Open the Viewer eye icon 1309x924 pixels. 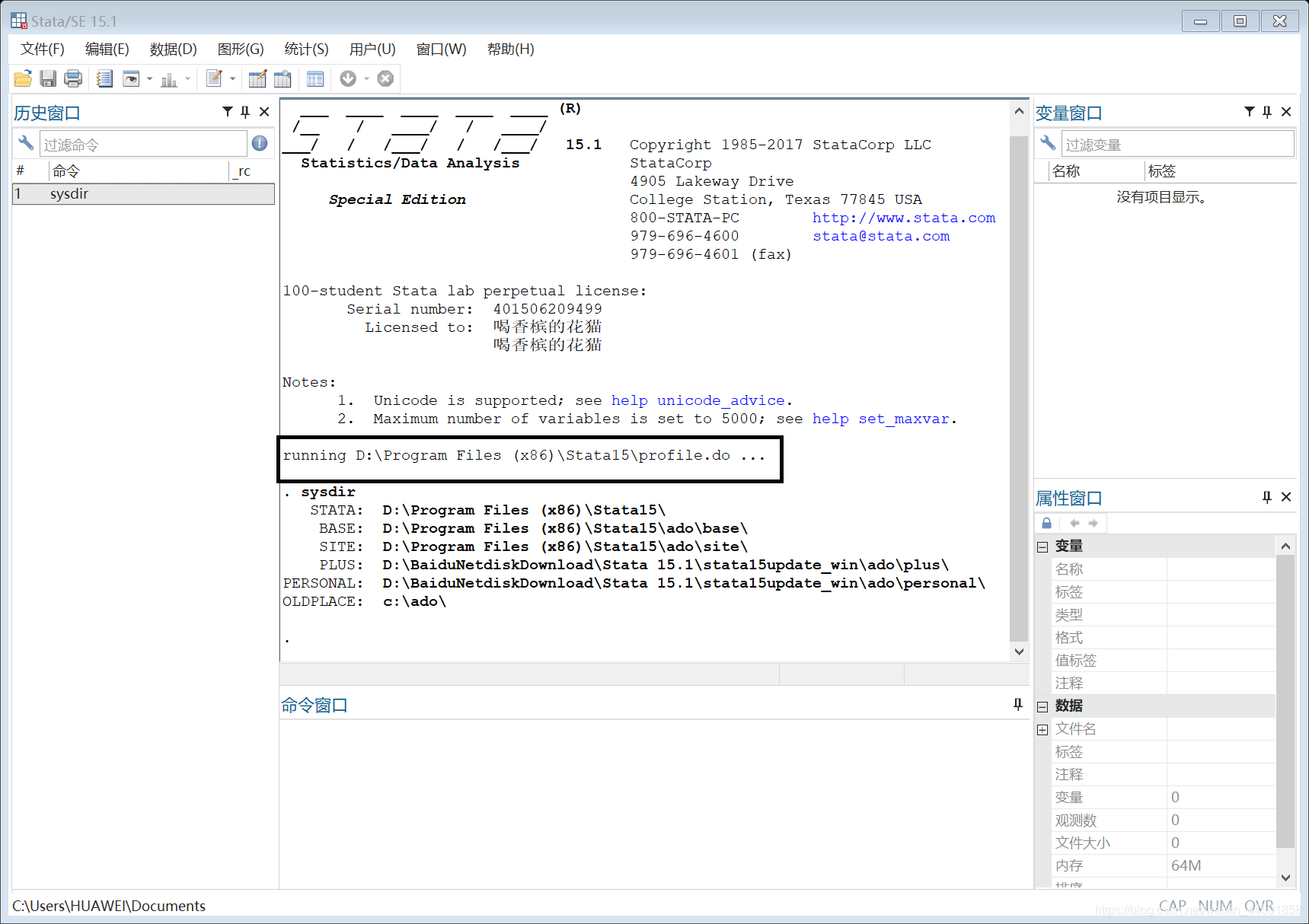pos(131,78)
